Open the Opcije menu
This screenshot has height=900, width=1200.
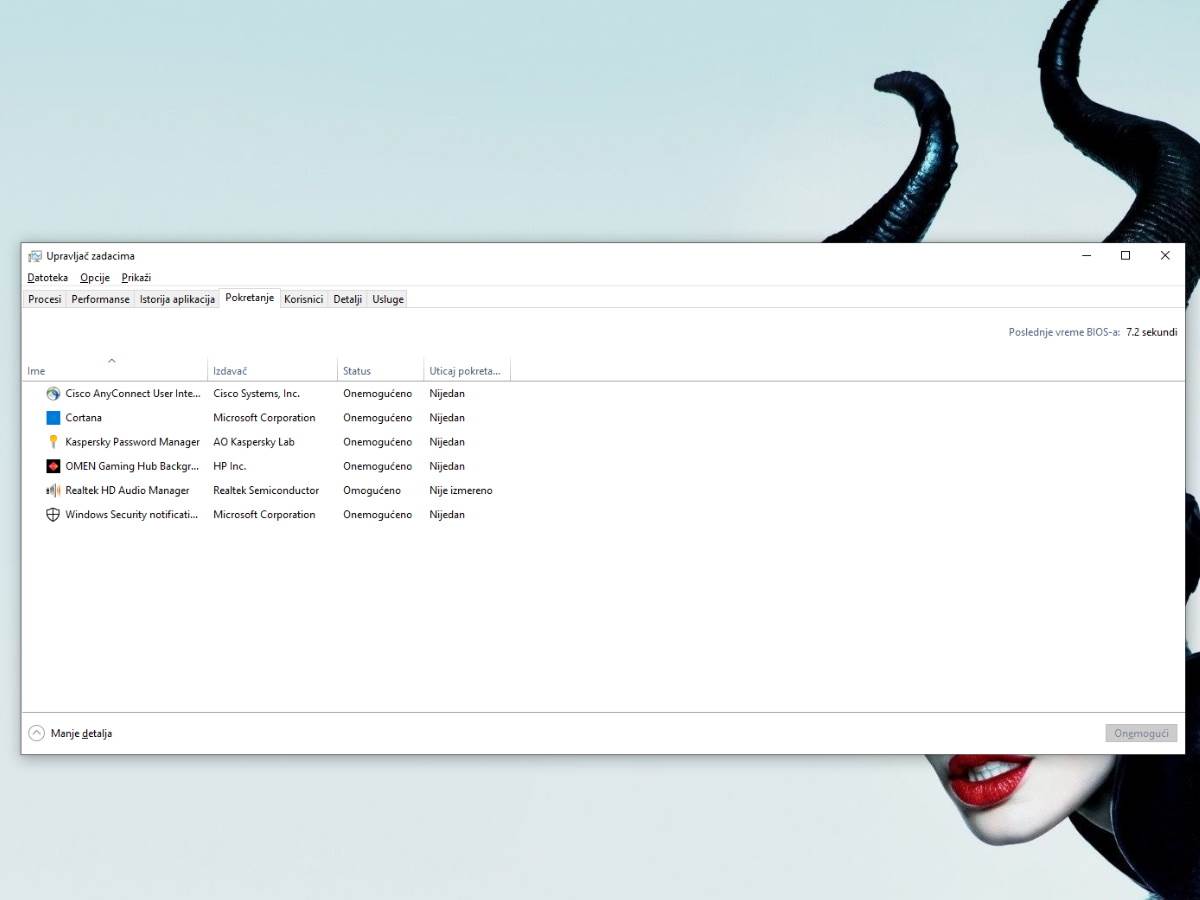tap(94, 277)
